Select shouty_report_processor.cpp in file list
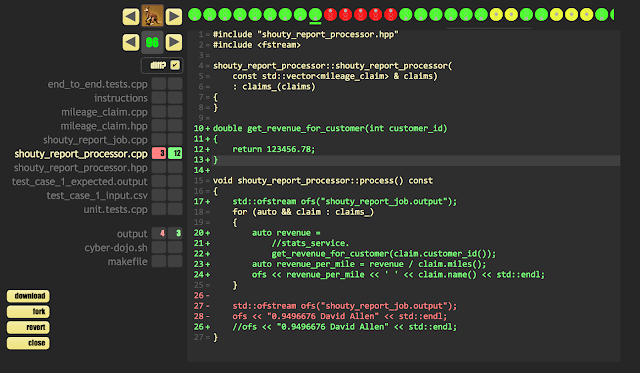Image resolution: width=640 pixels, height=373 pixels. coord(81,153)
